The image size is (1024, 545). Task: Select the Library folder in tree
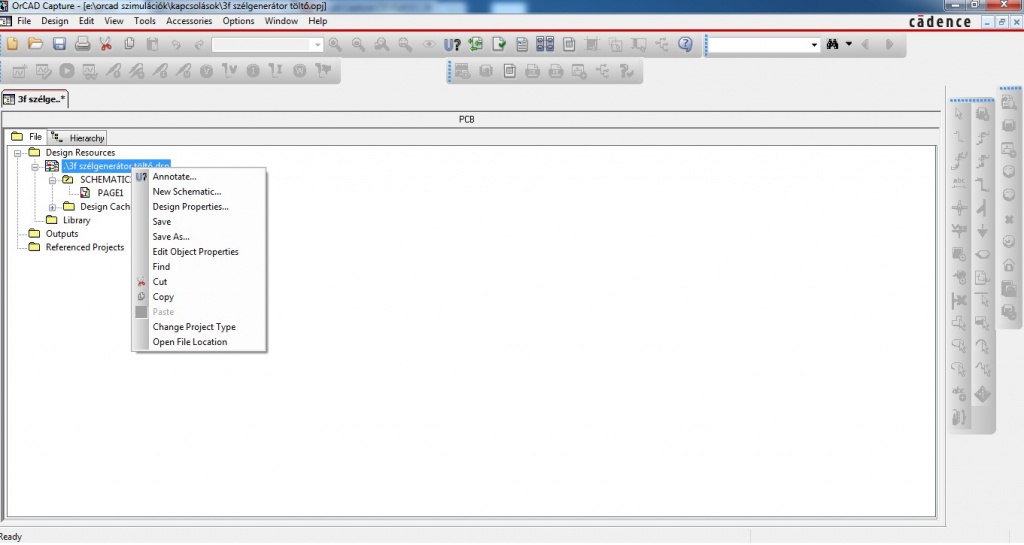coord(76,221)
